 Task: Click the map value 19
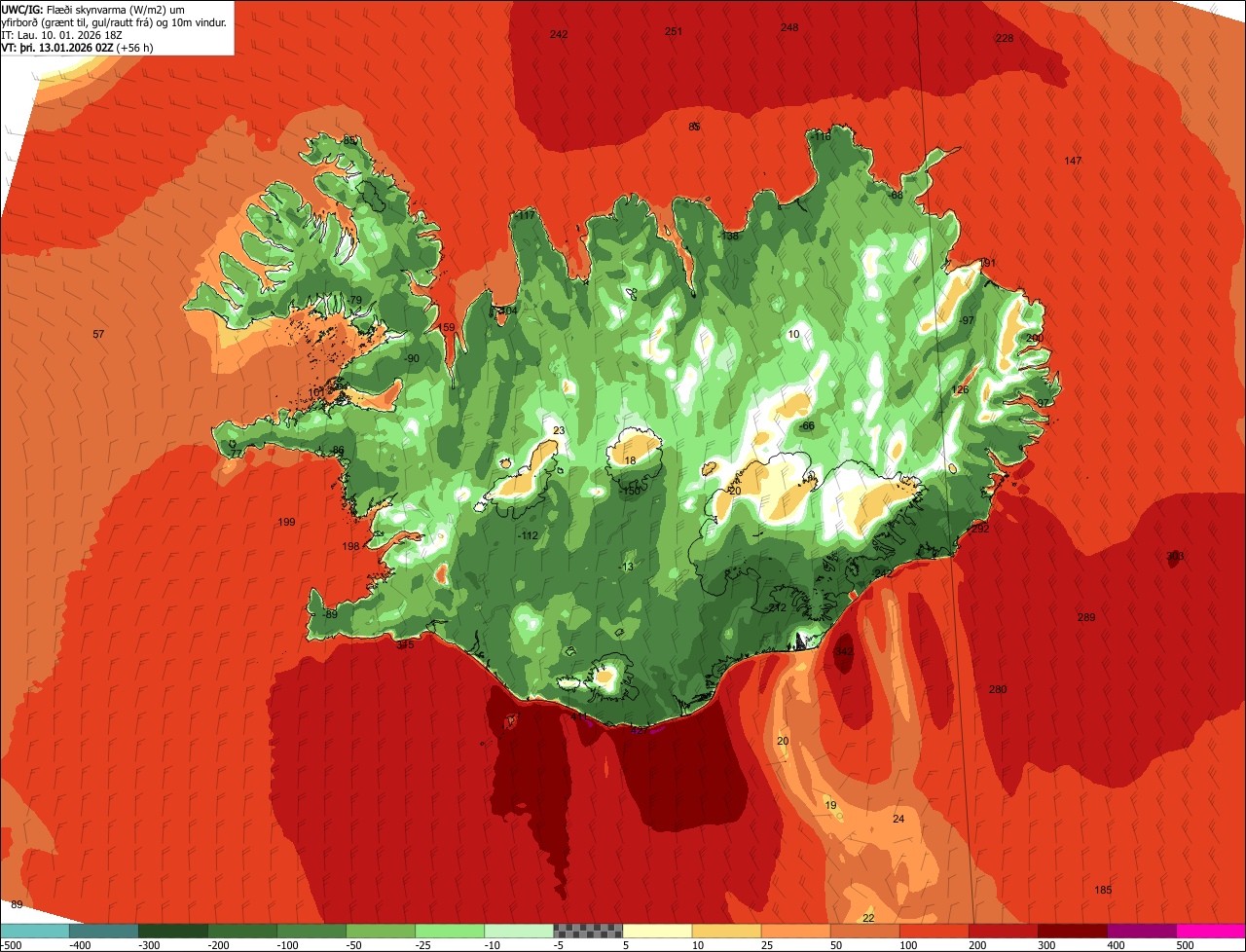point(830,805)
